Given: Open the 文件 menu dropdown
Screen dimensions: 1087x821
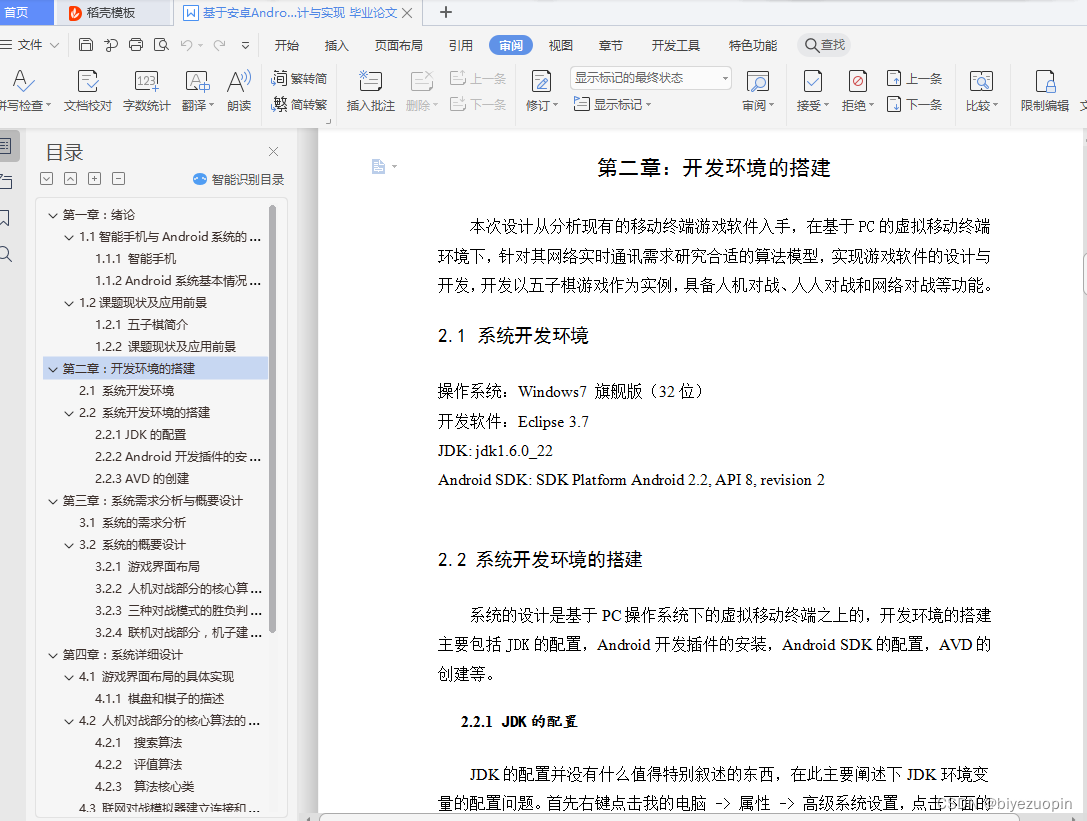Looking at the screenshot, I should (x=31, y=45).
